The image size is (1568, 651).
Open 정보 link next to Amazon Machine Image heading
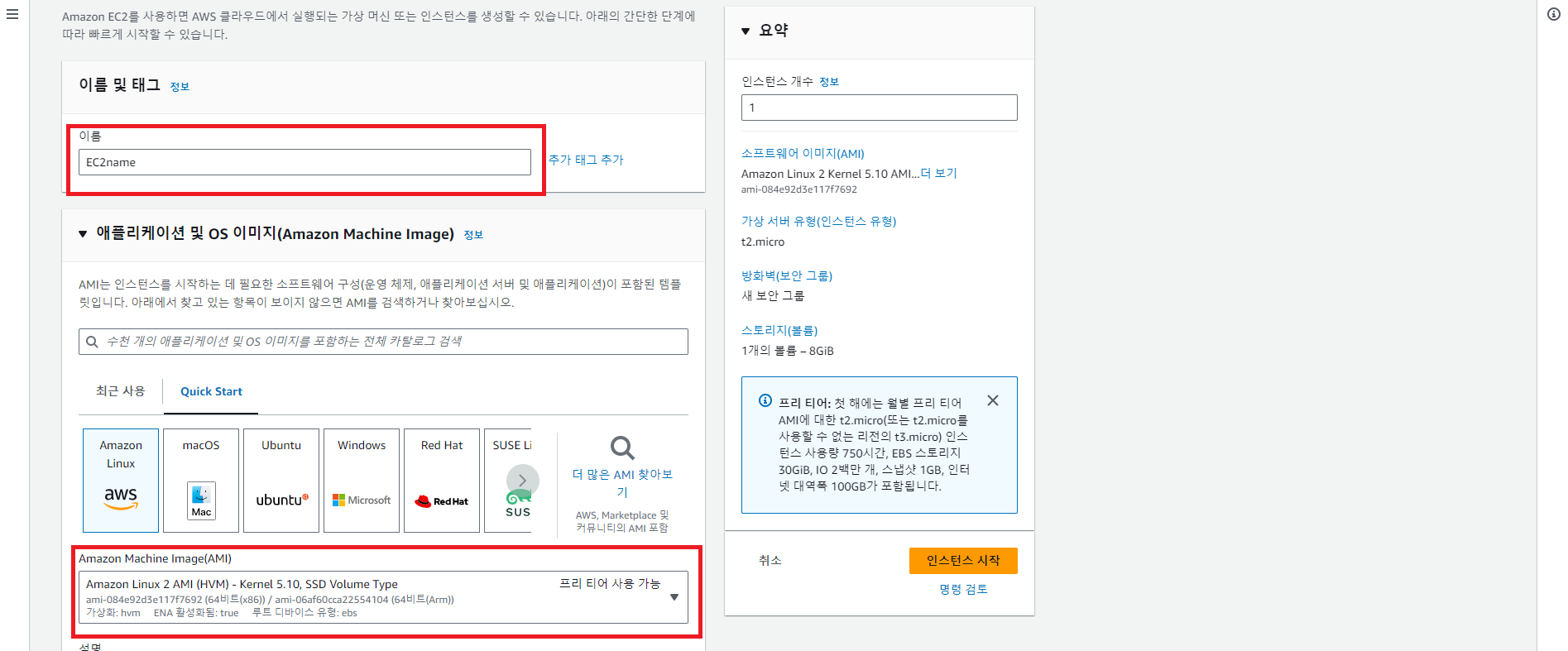[x=473, y=235]
